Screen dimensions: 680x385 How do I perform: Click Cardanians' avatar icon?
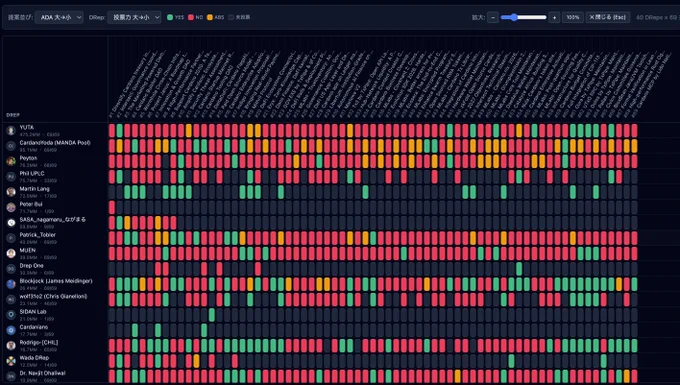[11, 330]
